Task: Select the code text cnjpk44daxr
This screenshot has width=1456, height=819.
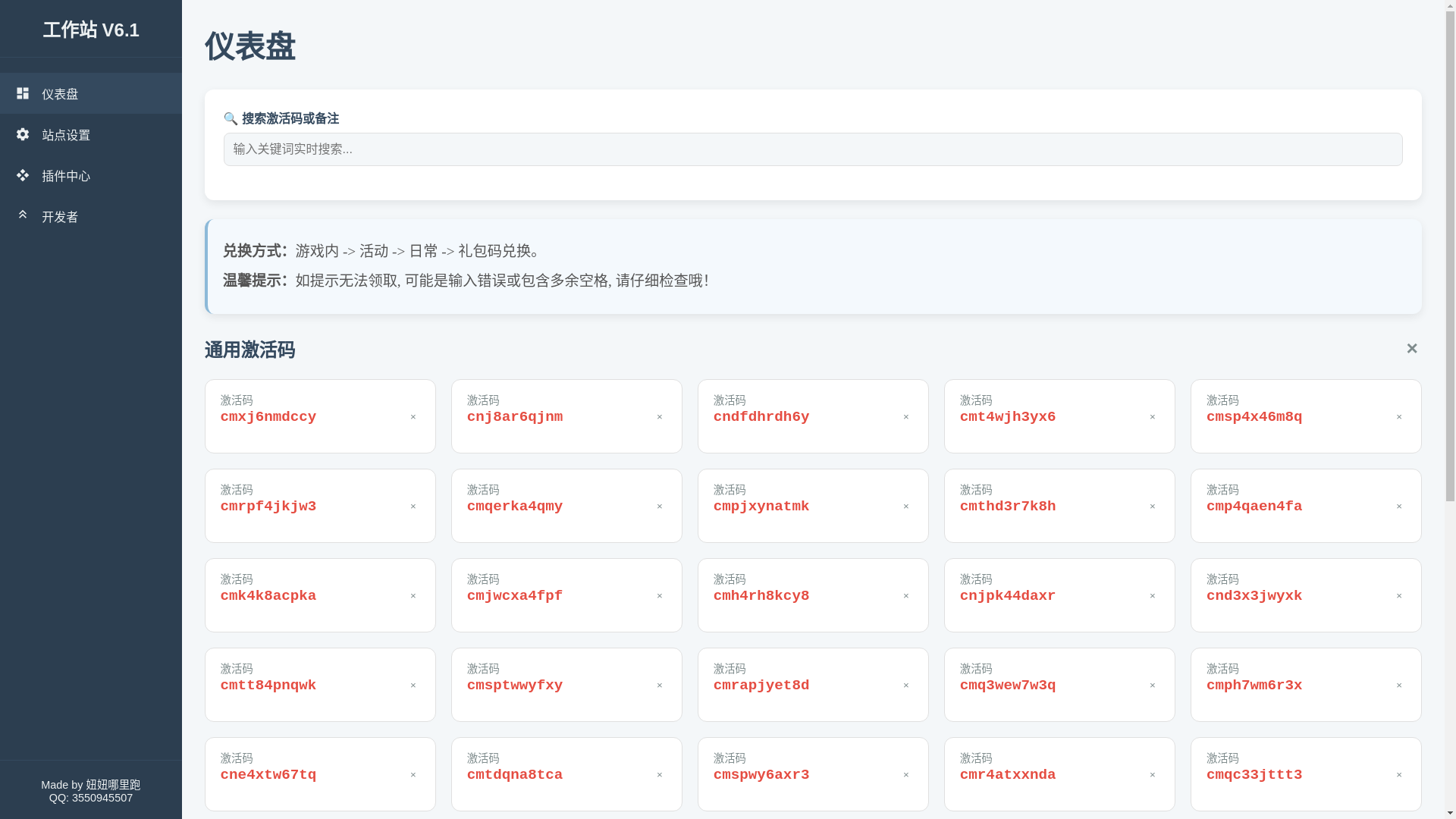Action: [x=1008, y=596]
